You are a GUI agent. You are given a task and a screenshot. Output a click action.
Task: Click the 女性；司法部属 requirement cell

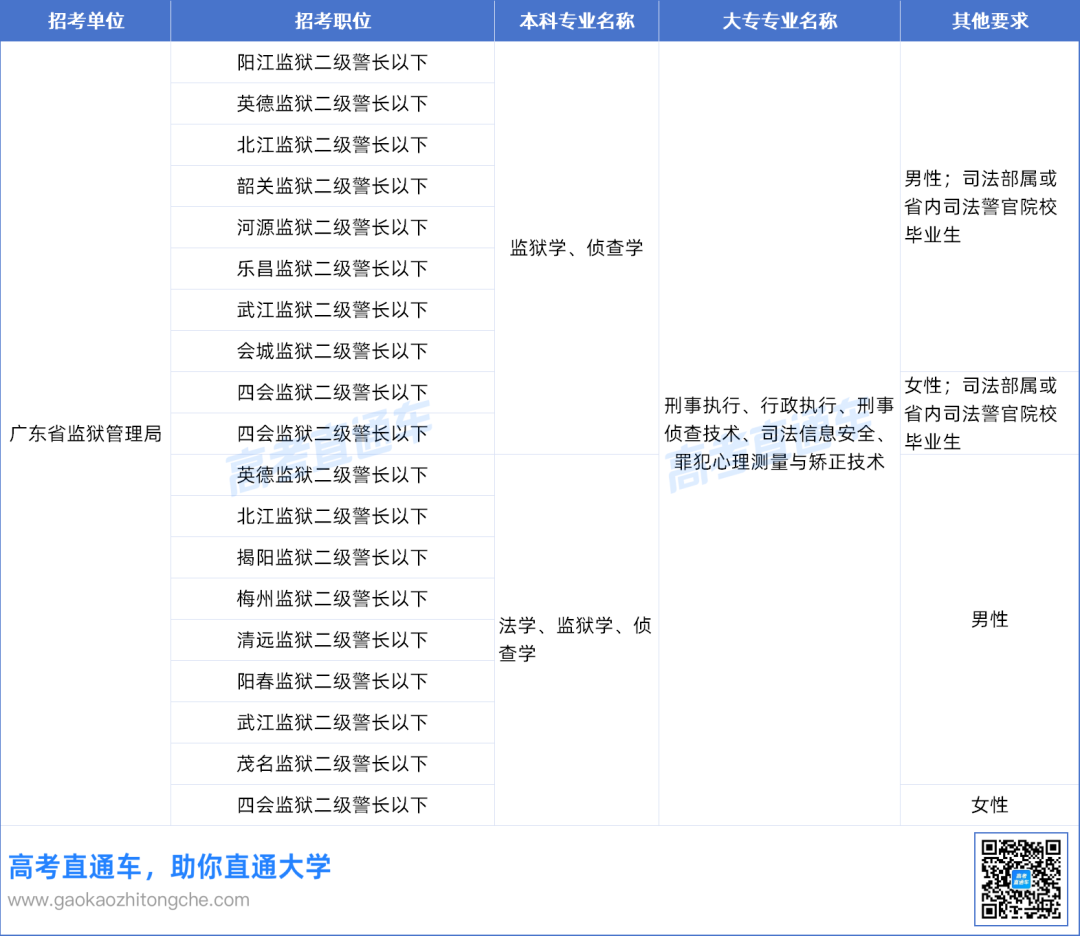pos(990,413)
